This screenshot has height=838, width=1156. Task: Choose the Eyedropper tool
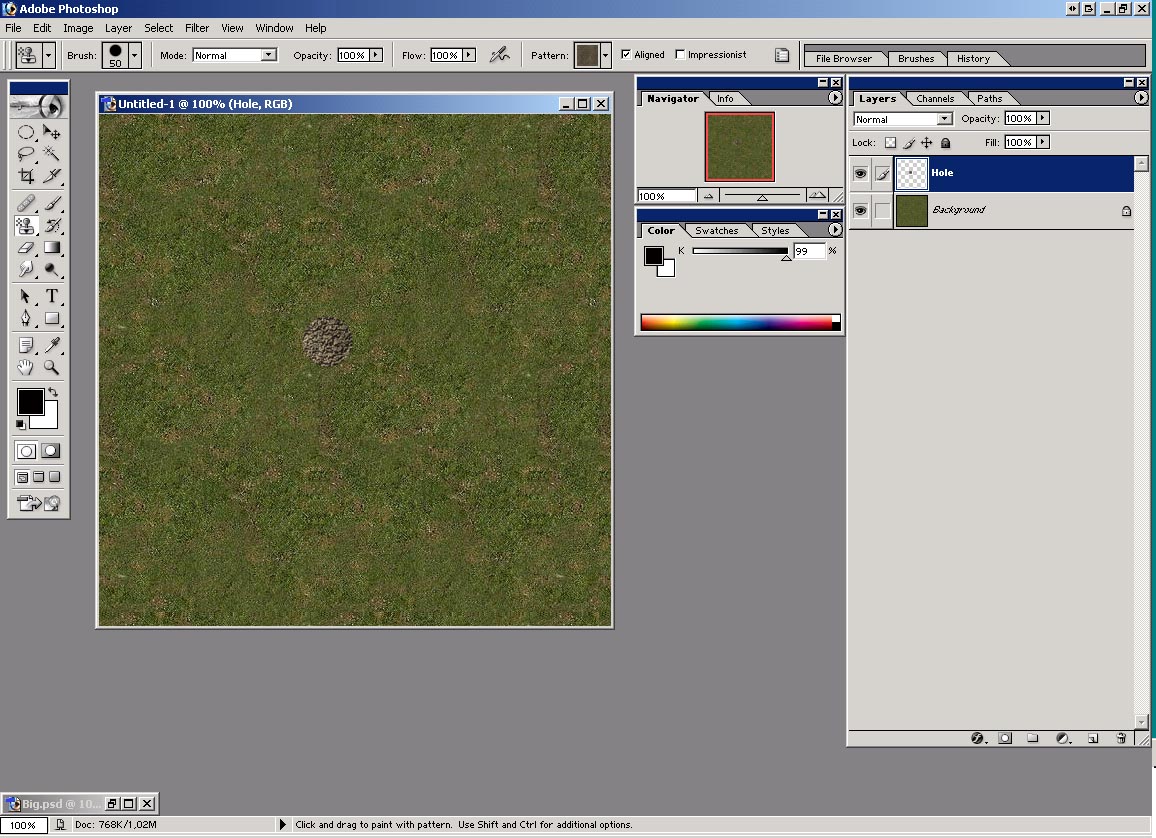coord(52,346)
